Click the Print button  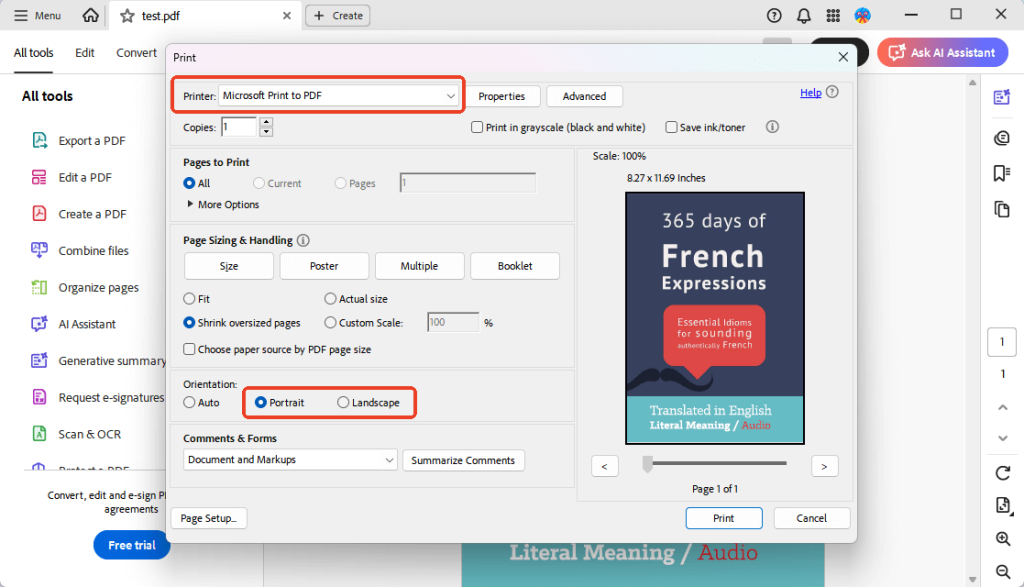pyautogui.click(x=724, y=518)
